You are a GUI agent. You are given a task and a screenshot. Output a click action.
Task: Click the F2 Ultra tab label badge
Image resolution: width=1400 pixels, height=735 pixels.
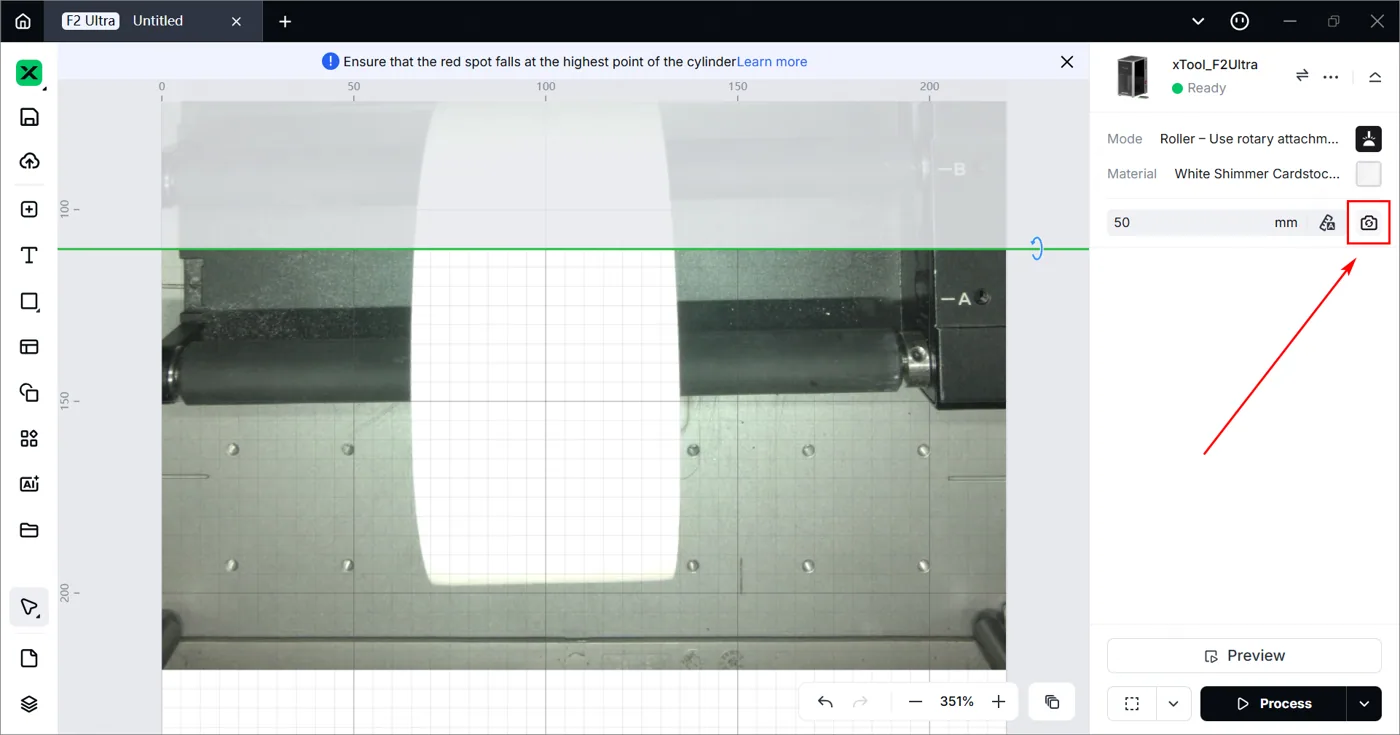91,21
